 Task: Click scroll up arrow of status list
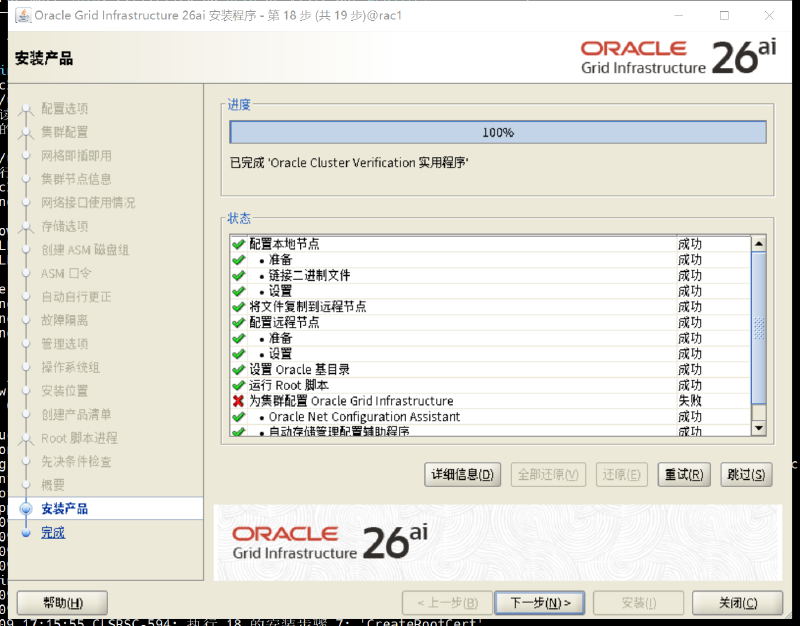(x=759, y=244)
